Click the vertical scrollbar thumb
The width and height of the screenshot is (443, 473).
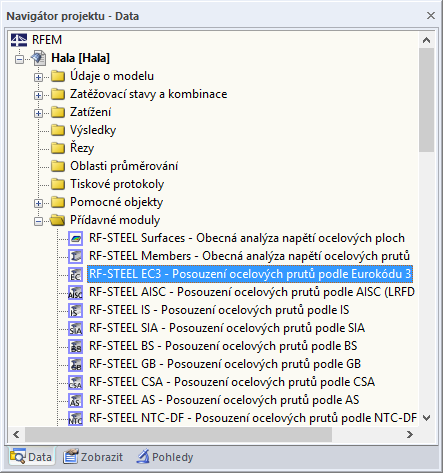(x=426, y=100)
